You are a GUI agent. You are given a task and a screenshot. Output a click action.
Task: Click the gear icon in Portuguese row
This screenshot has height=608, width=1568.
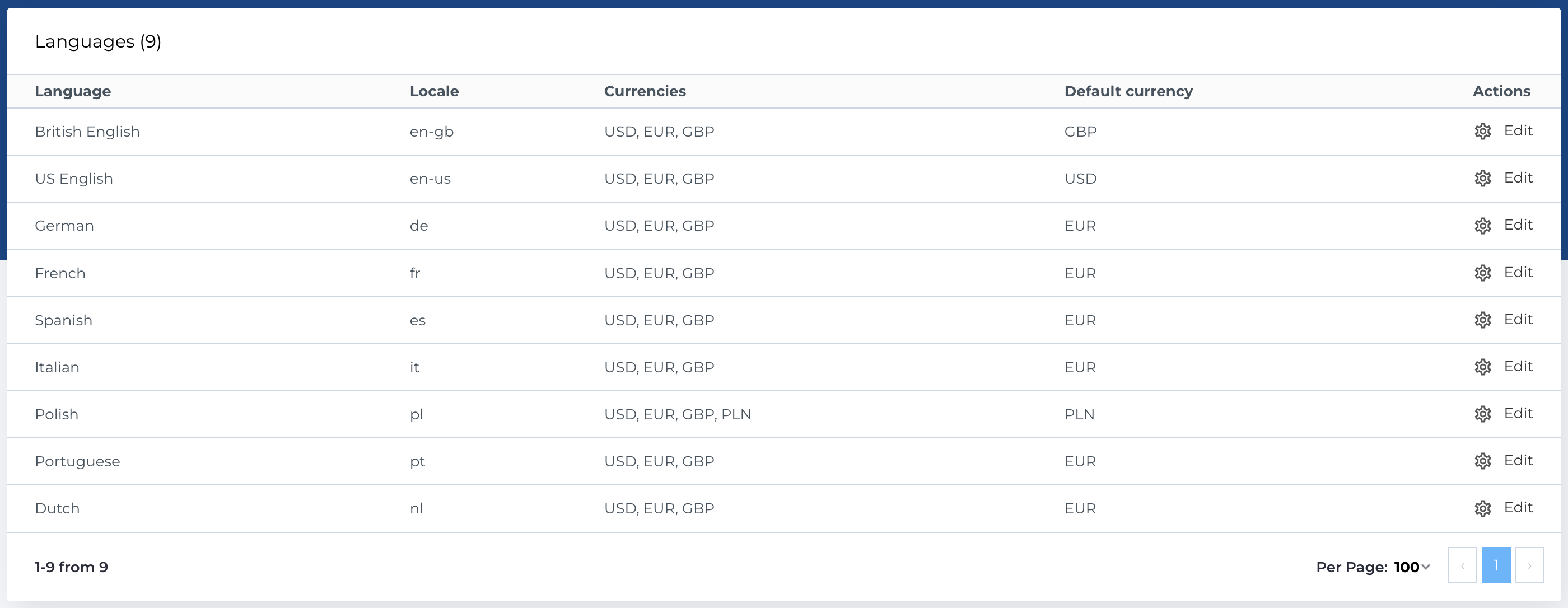[1482, 461]
